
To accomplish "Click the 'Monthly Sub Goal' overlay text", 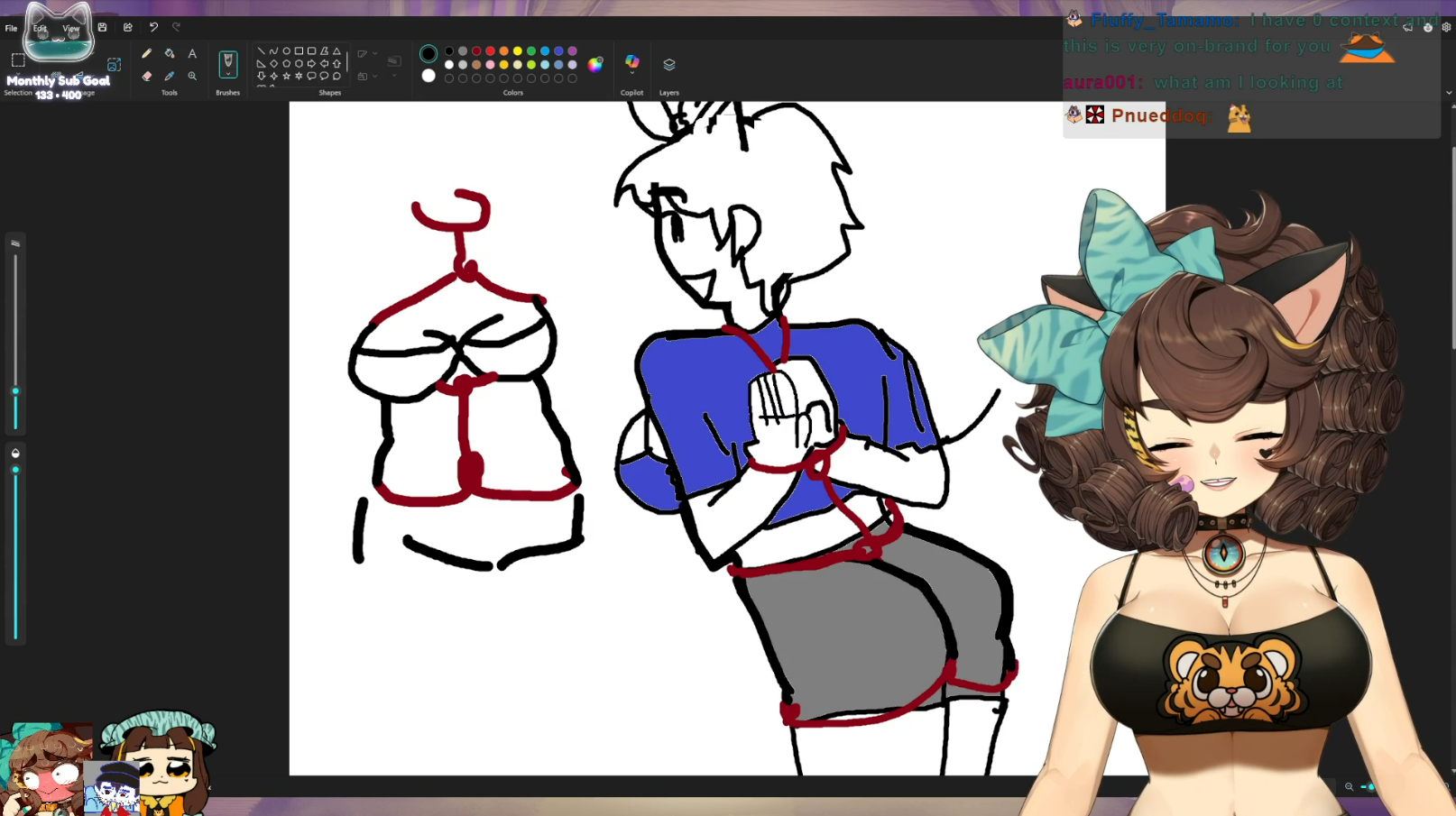I will point(58,80).
